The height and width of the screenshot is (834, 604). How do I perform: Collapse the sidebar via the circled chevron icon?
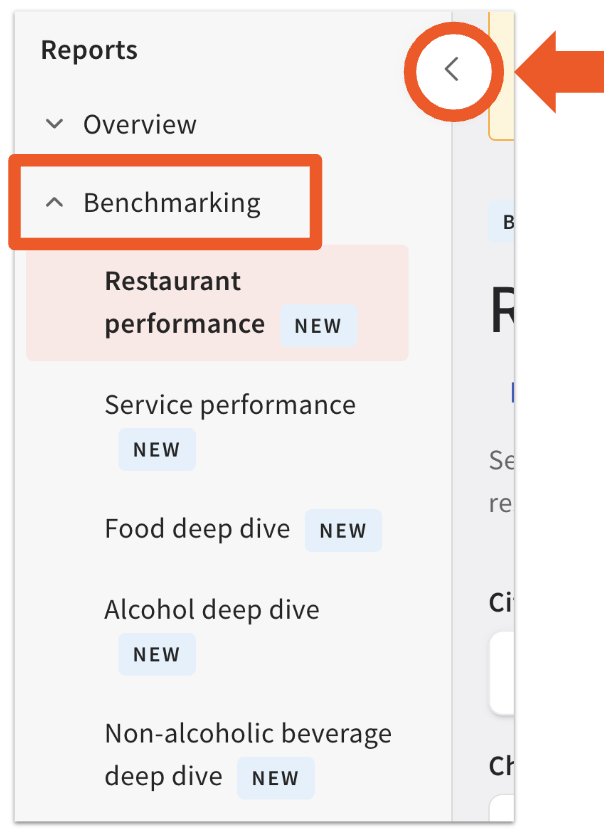click(x=453, y=71)
